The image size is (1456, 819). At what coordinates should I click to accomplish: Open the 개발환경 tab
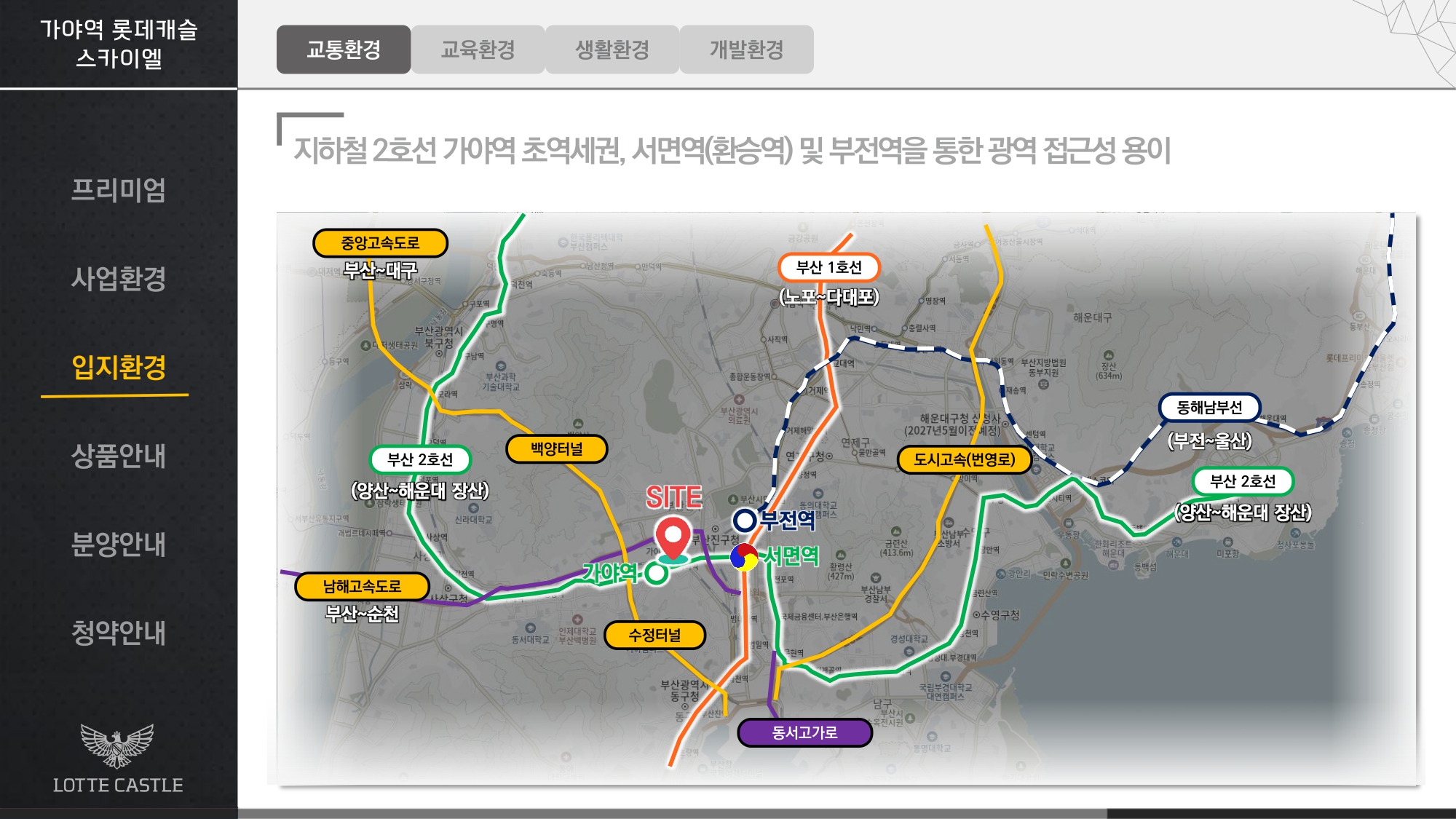[746, 50]
